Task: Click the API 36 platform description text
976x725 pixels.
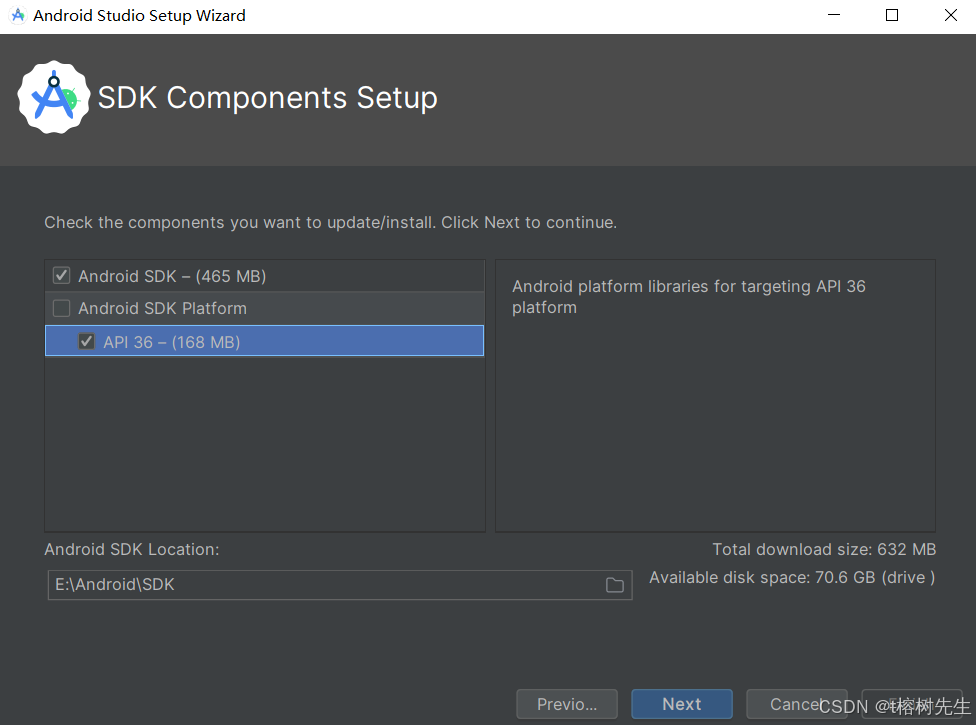Action: point(688,297)
